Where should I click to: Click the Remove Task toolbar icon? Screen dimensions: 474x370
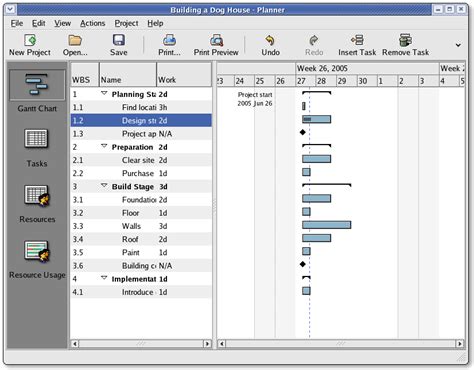[x=405, y=40]
